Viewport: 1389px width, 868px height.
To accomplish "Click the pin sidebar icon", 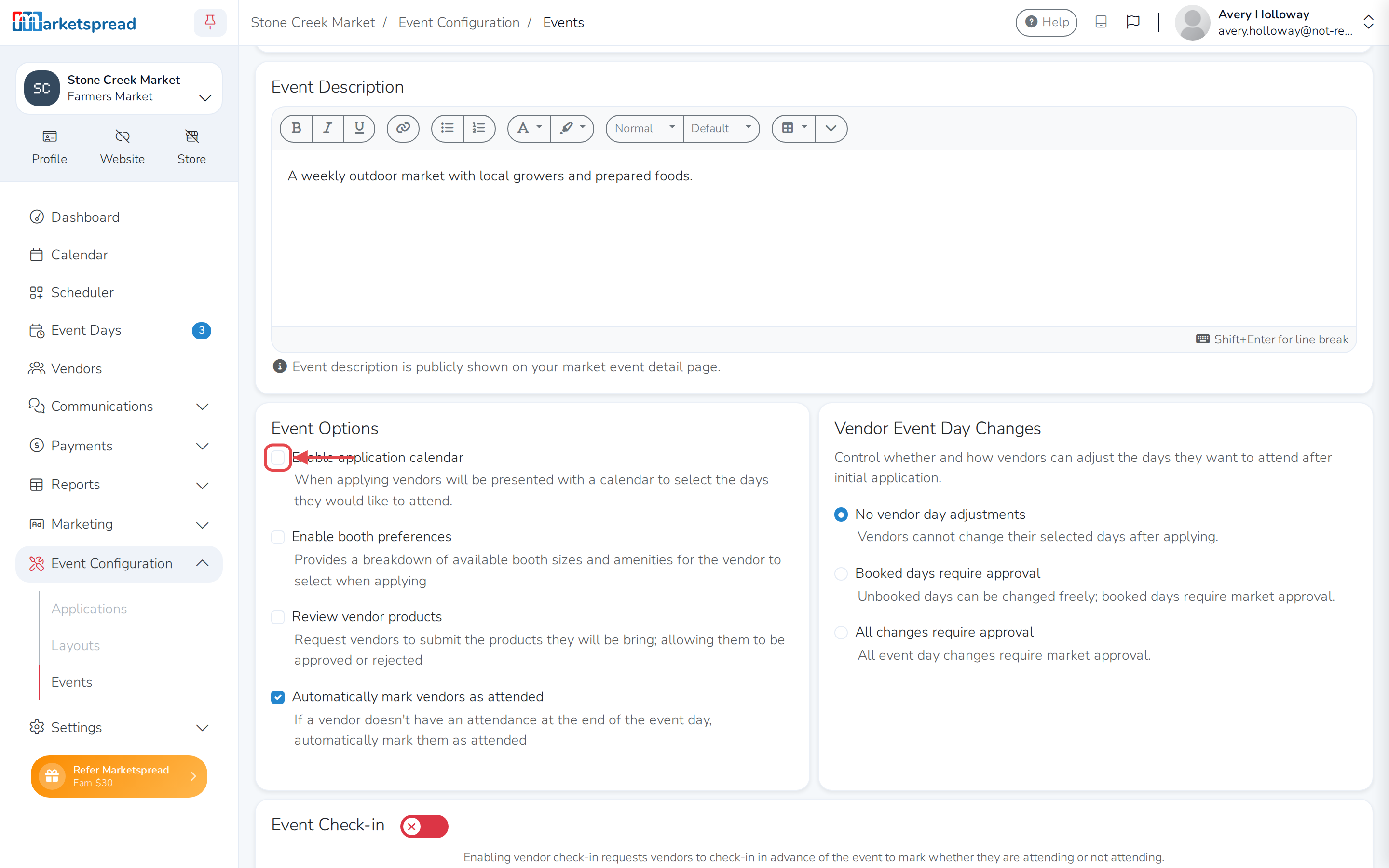I will coord(210,22).
